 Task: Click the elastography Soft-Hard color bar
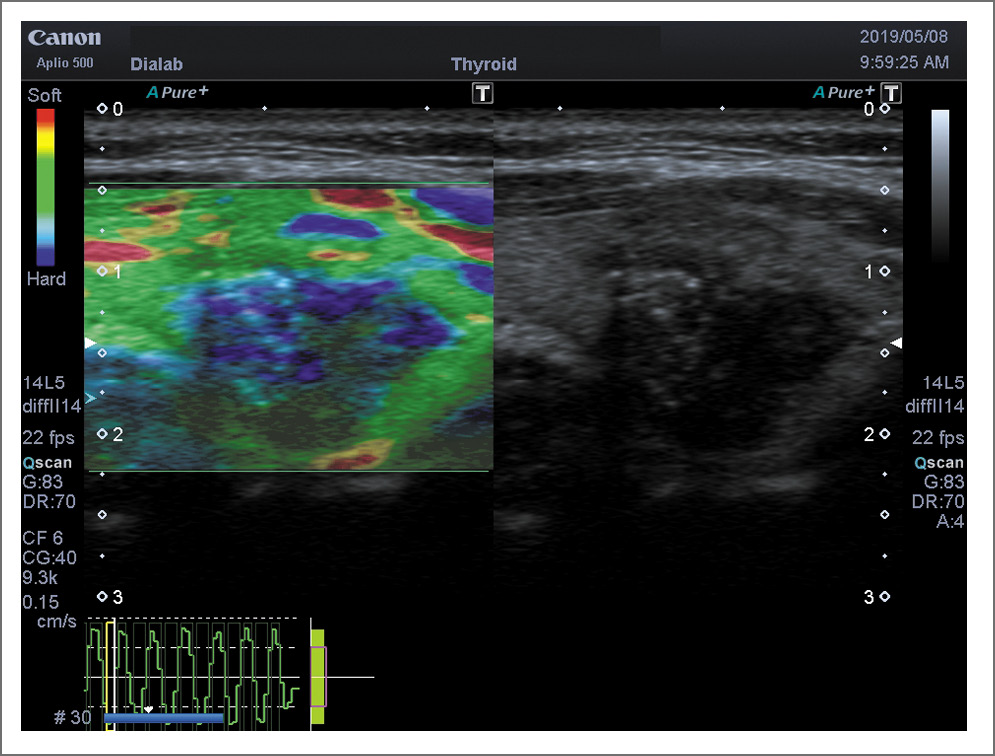[x=45, y=186]
